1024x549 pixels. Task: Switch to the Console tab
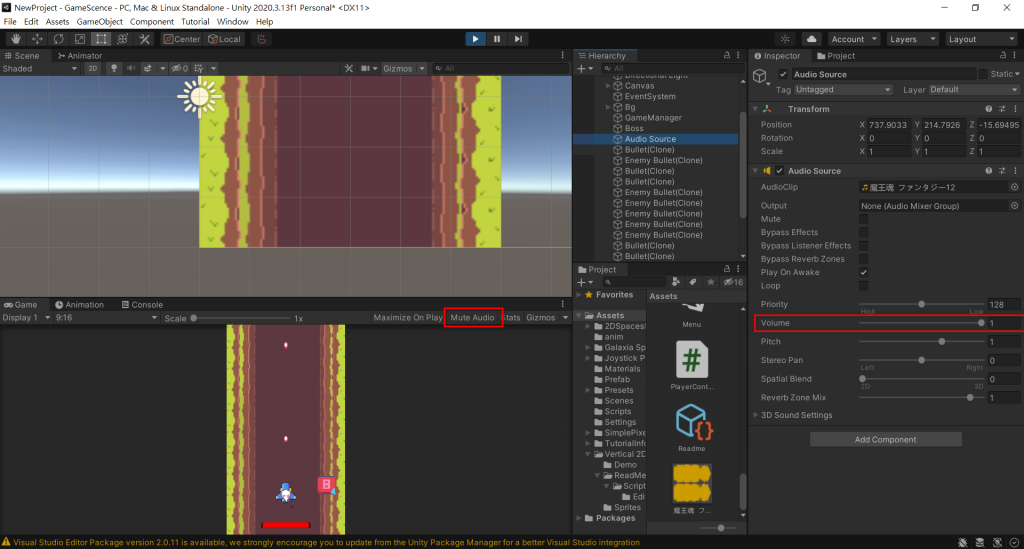click(142, 305)
